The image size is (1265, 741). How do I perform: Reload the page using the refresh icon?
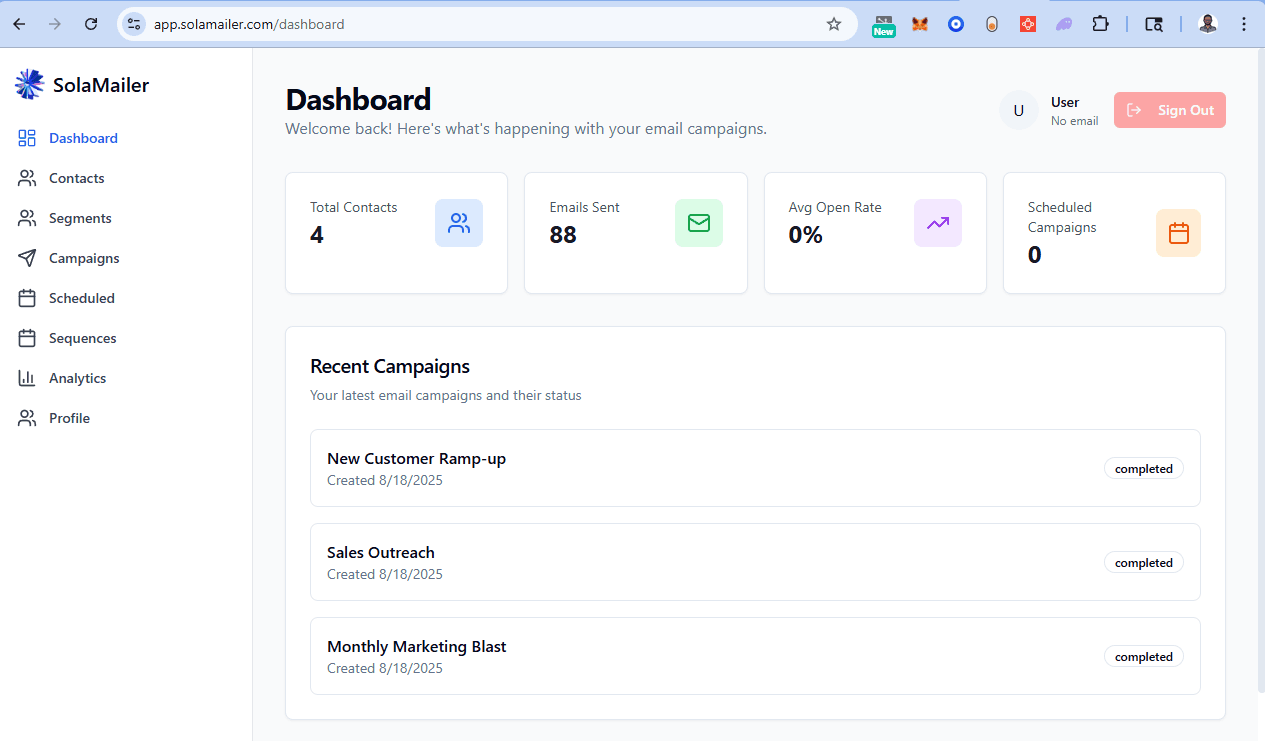pos(91,24)
